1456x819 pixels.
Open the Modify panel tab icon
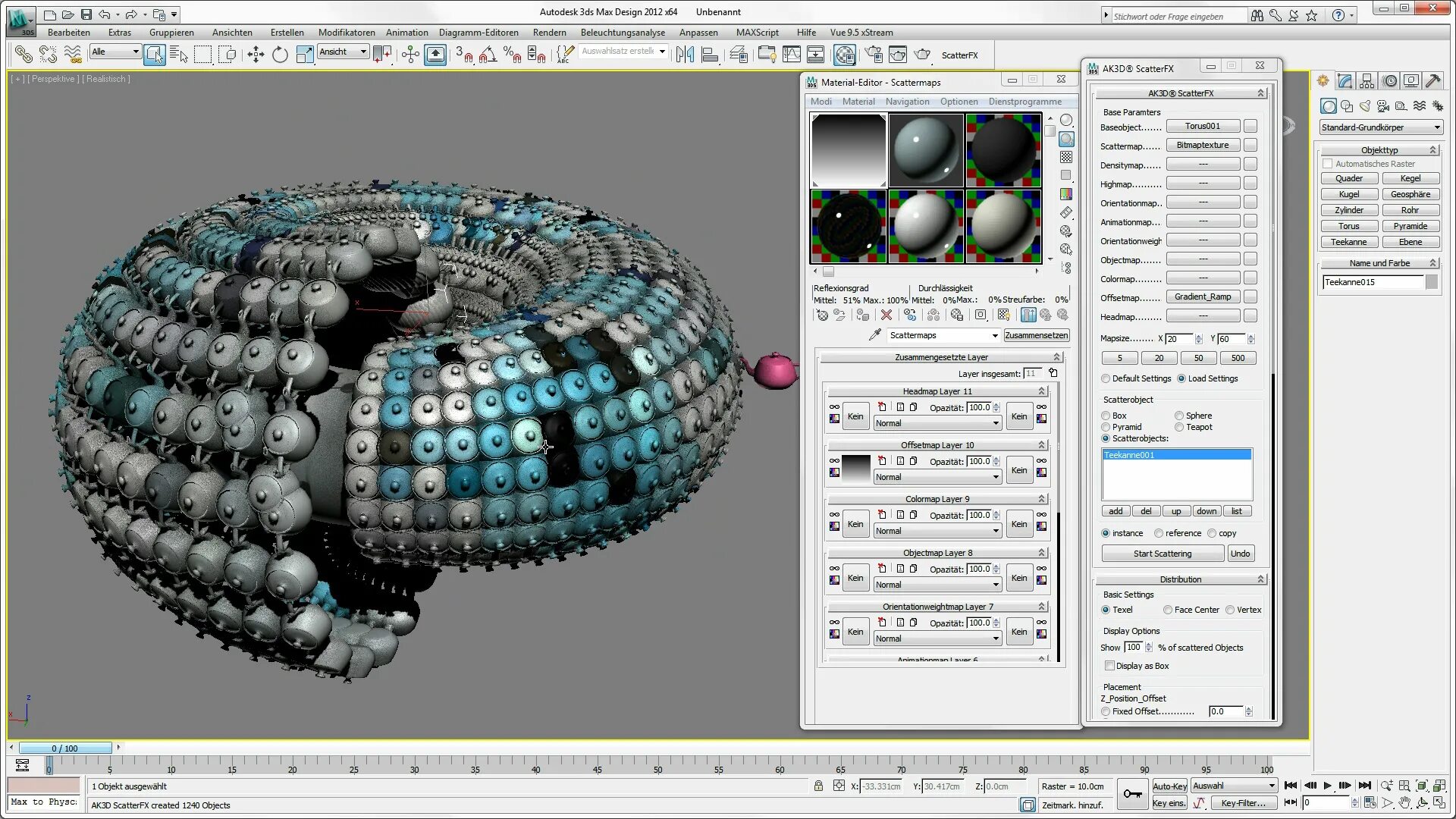[x=1345, y=80]
